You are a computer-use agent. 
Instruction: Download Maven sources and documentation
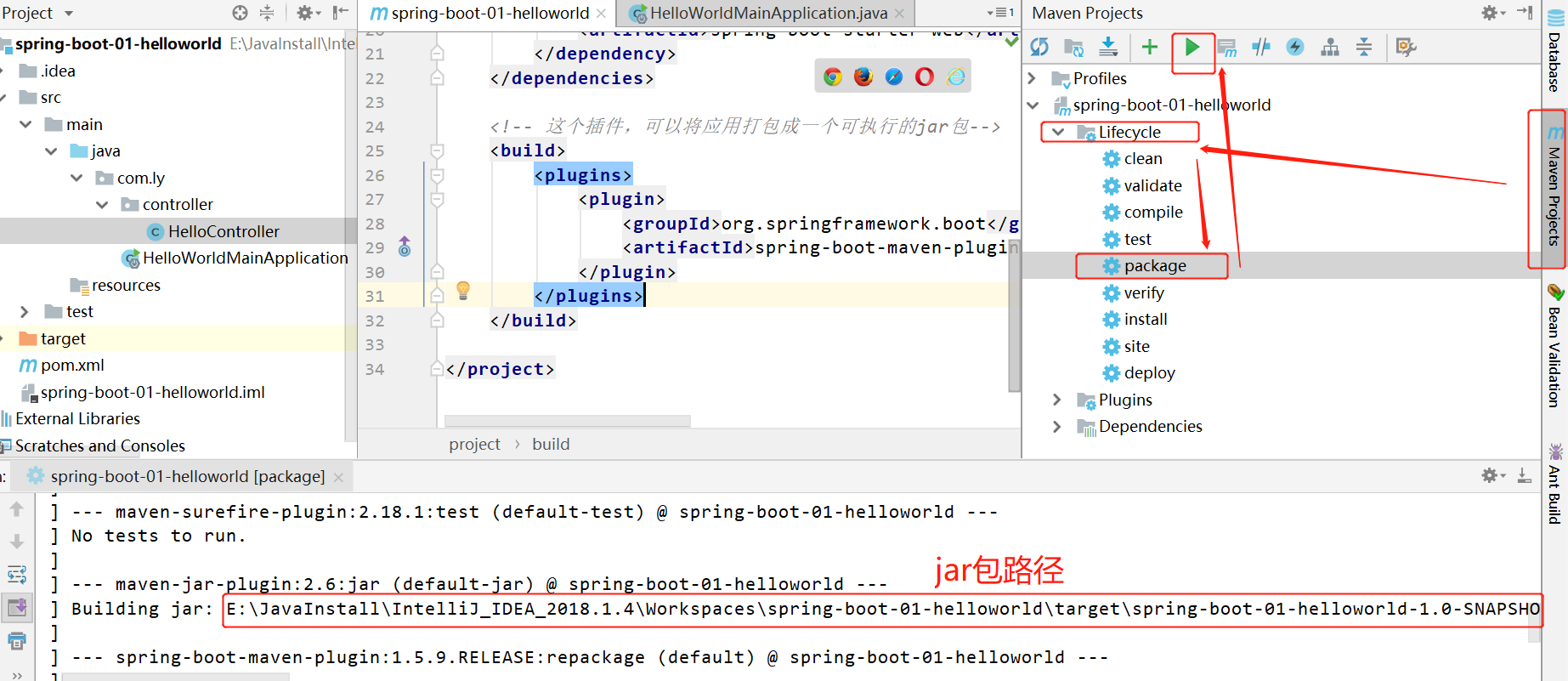click(x=1108, y=48)
